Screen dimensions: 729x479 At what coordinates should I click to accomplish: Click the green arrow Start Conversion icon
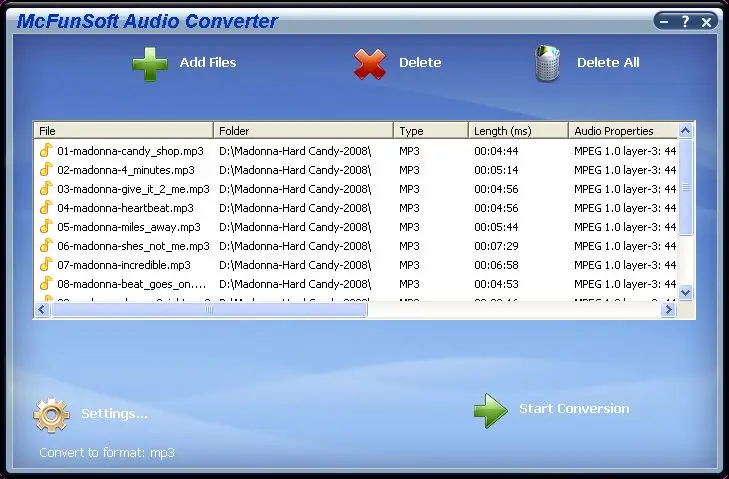[x=490, y=411]
